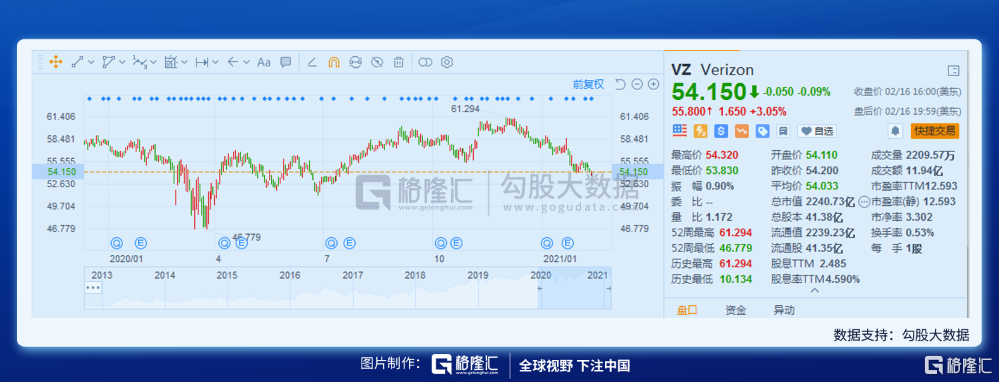The width and height of the screenshot is (999, 382).
Task: Select the angle drawing tool
Action: tap(312, 62)
